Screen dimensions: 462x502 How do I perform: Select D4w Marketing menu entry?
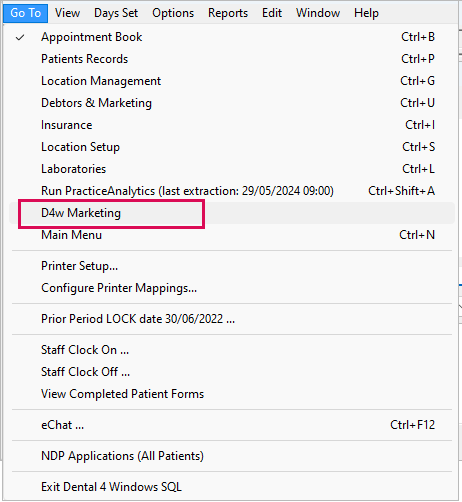pyautogui.click(x=232, y=213)
